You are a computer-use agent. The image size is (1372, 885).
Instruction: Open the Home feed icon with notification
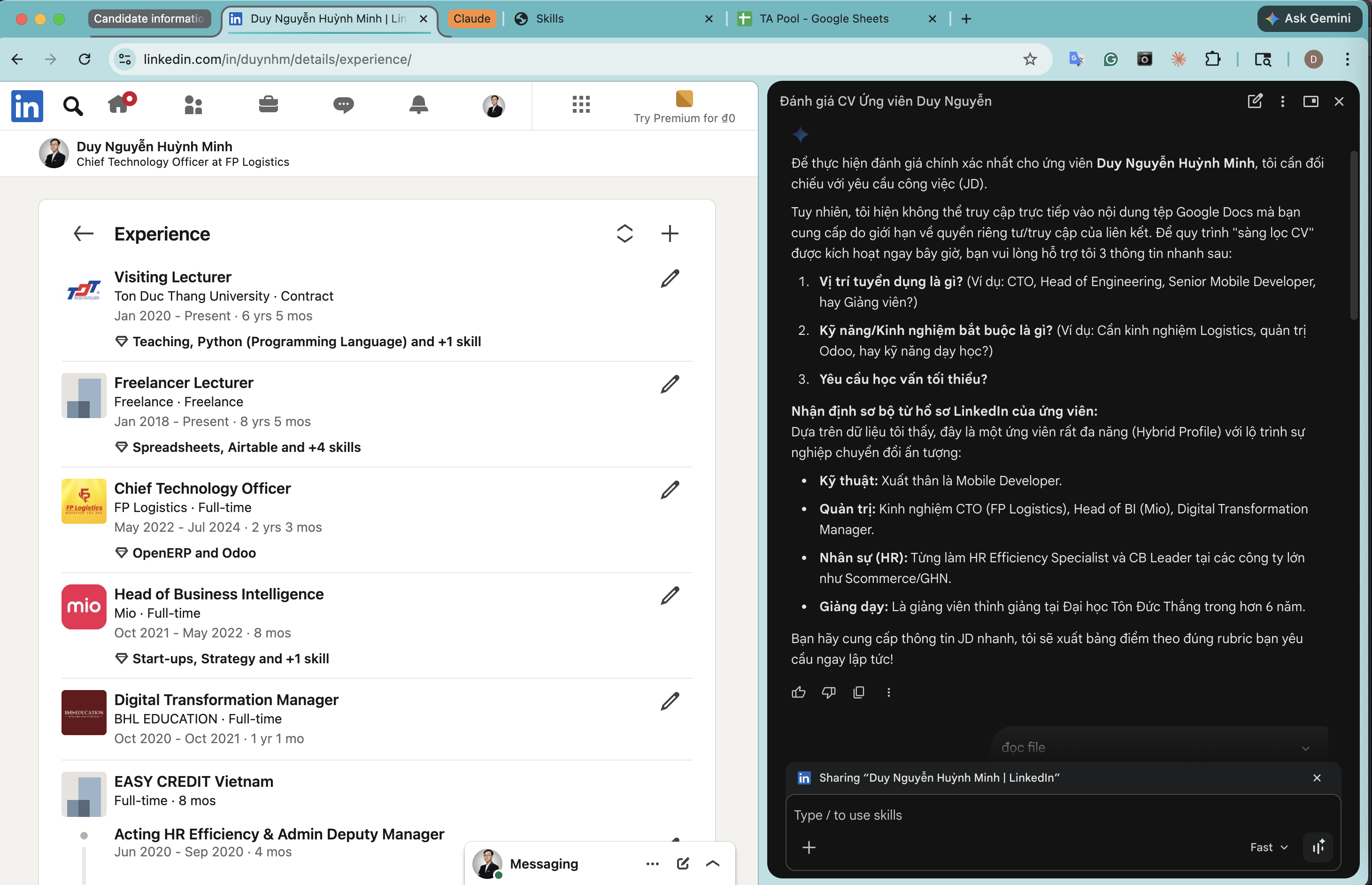click(121, 103)
